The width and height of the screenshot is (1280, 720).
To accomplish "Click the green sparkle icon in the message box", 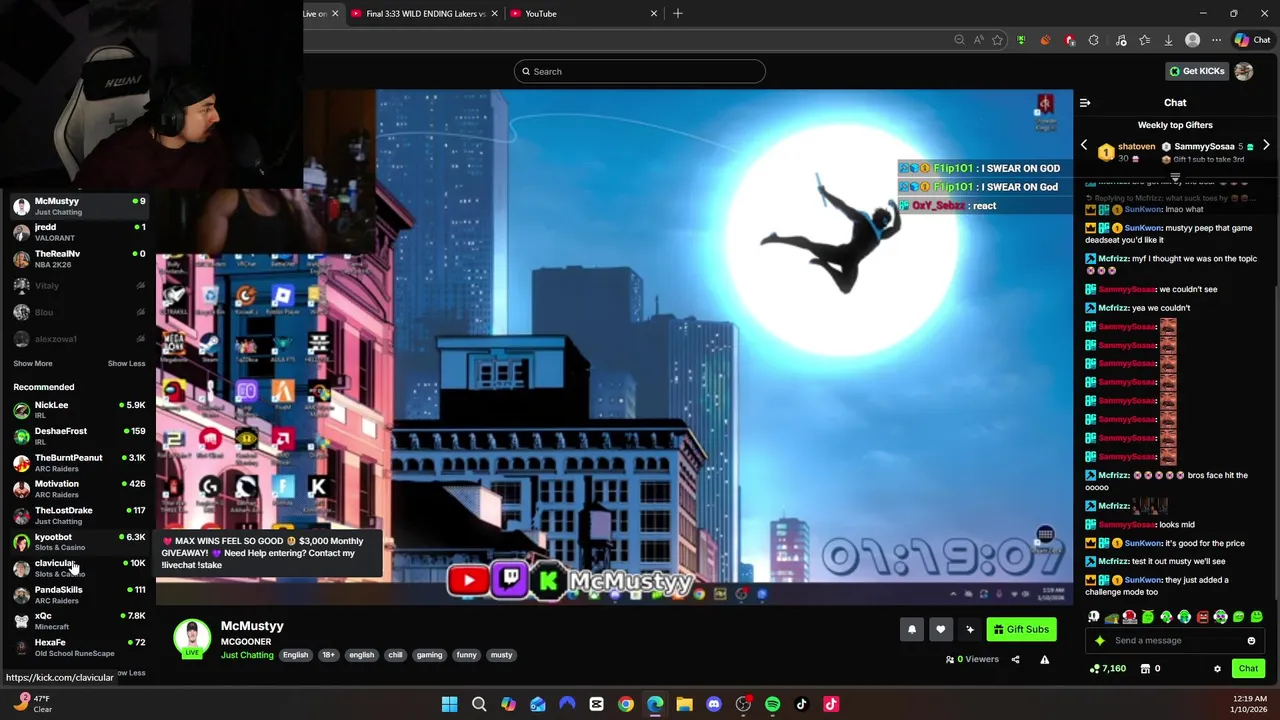I will [1100, 641].
